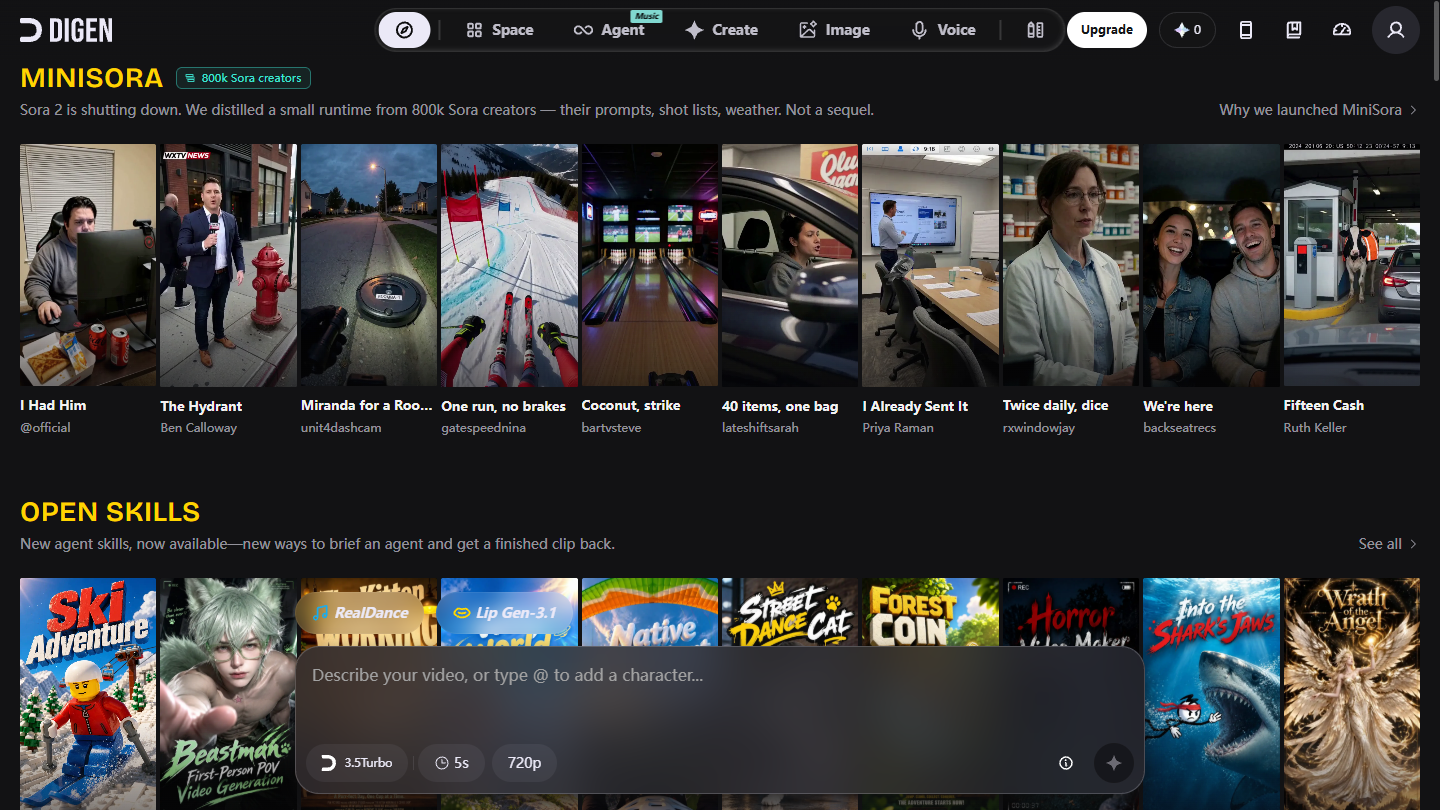The width and height of the screenshot is (1440, 810).
Task: Click the creator name gatespeednina
Action: pos(483,427)
